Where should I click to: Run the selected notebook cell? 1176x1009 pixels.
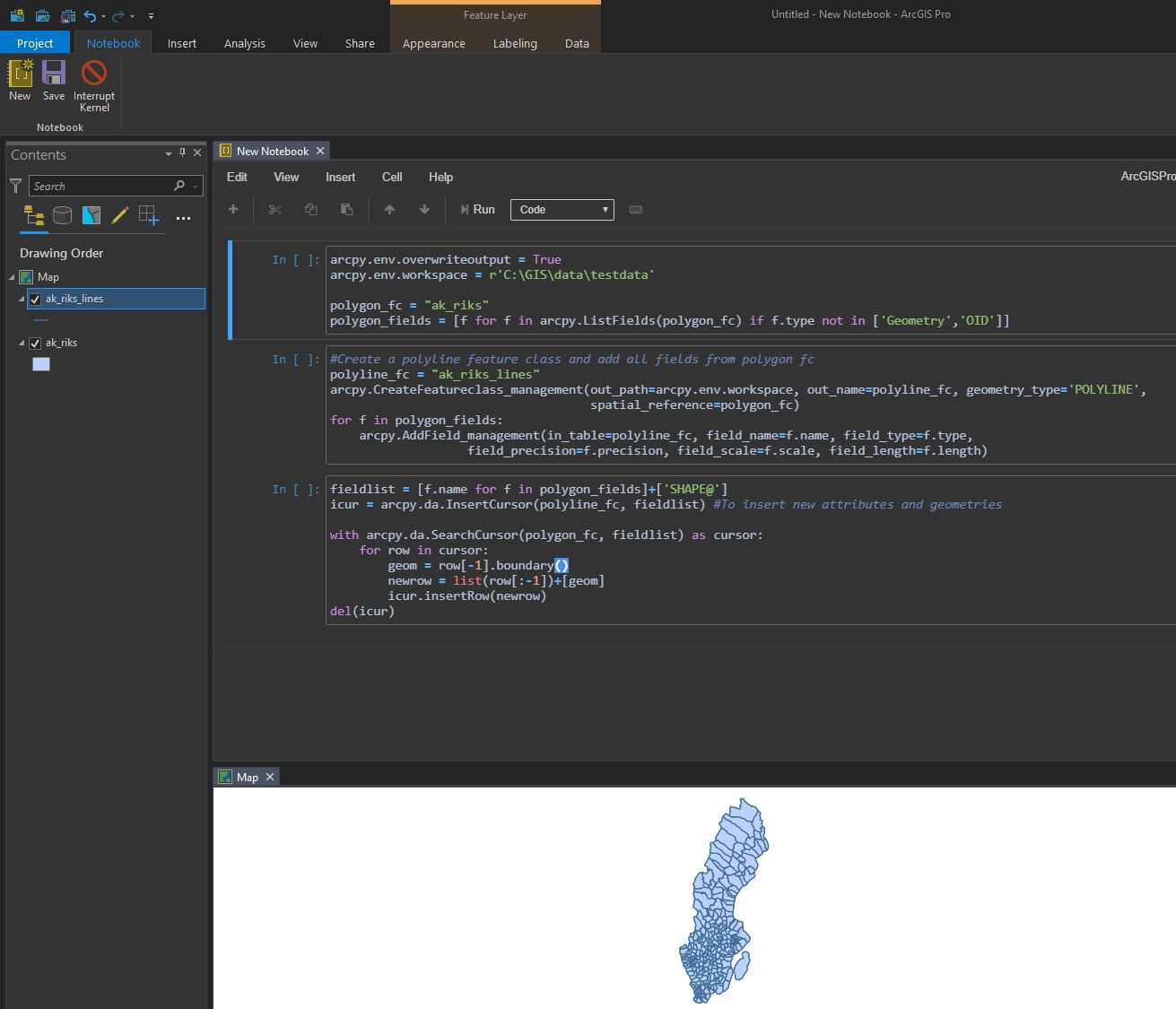(477, 209)
